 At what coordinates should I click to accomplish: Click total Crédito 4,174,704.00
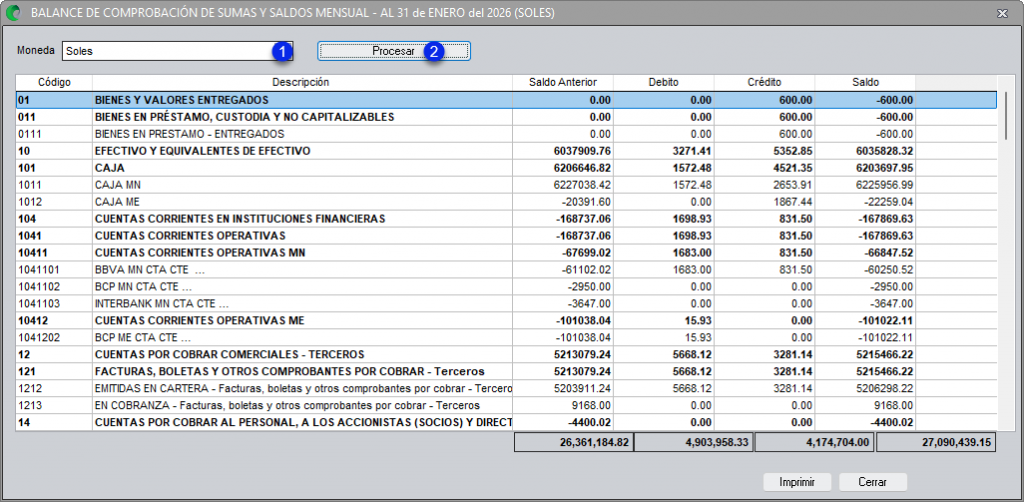(814, 443)
